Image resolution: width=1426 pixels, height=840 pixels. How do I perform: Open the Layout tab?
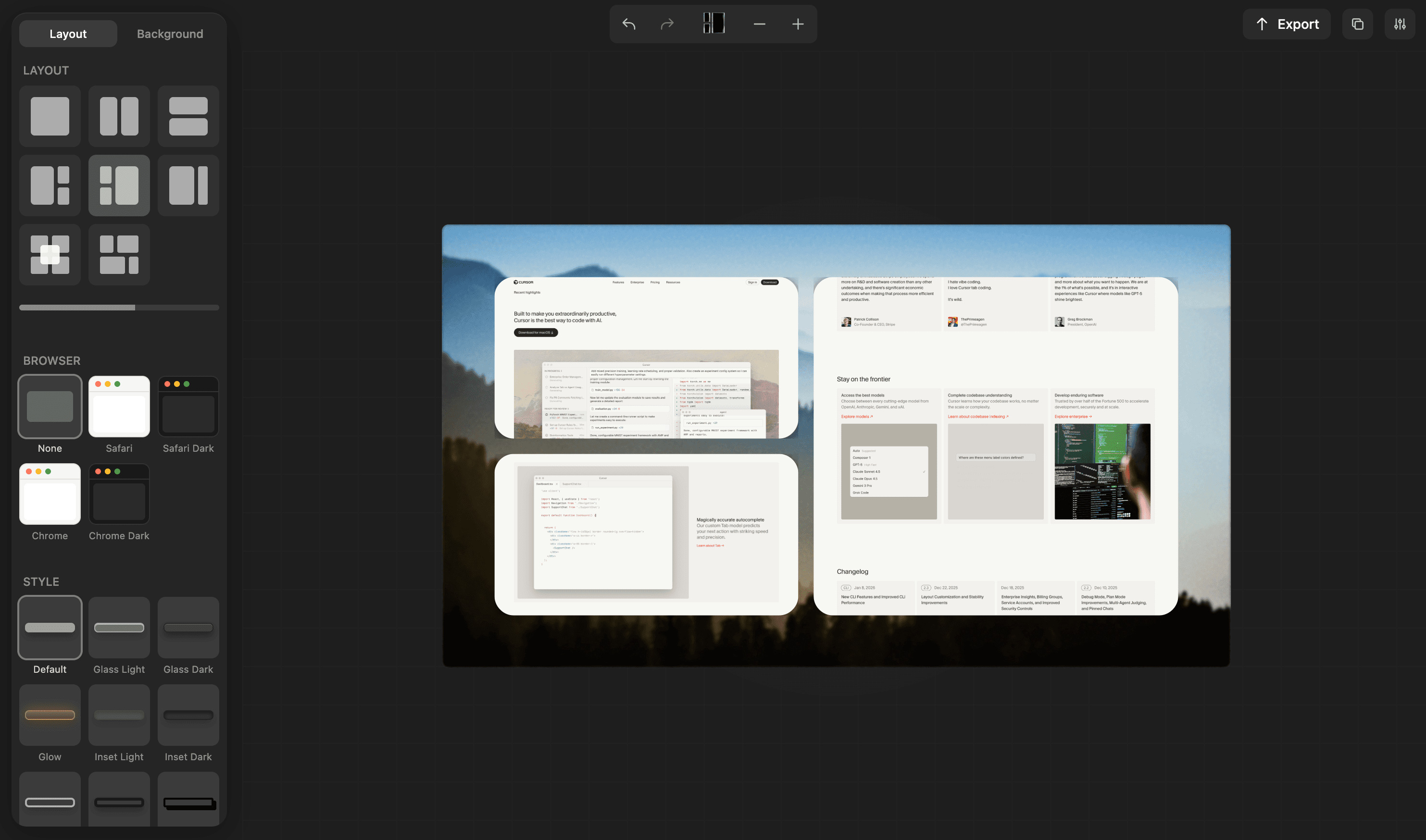point(67,33)
